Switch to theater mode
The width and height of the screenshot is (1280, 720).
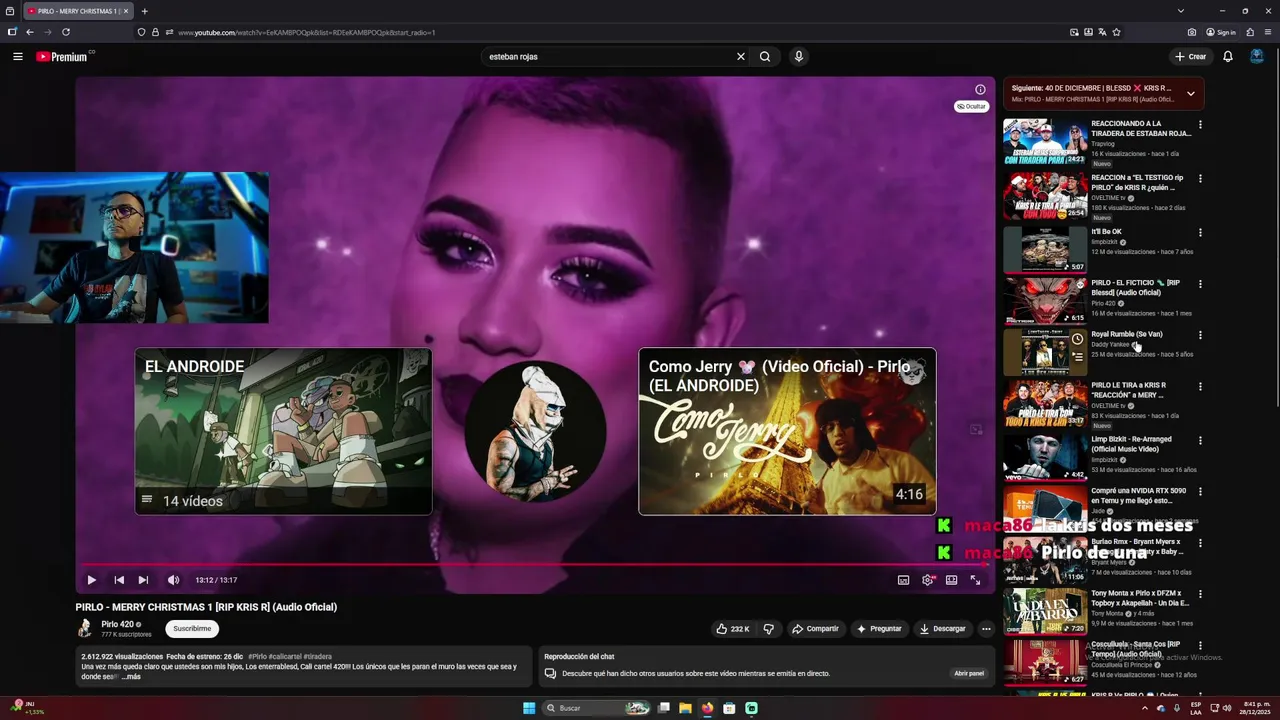pos(951,580)
